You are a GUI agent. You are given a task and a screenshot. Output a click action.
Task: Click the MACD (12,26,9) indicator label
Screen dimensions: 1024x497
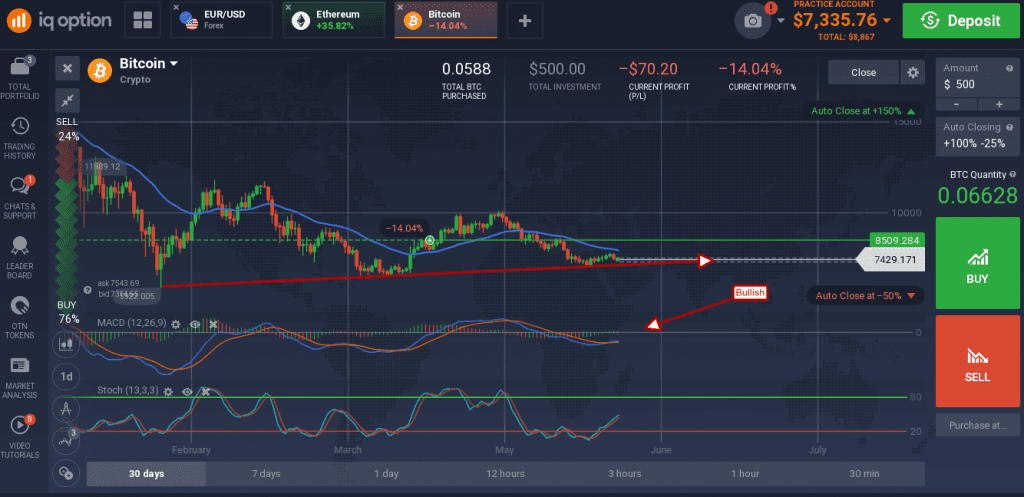[131, 323]
